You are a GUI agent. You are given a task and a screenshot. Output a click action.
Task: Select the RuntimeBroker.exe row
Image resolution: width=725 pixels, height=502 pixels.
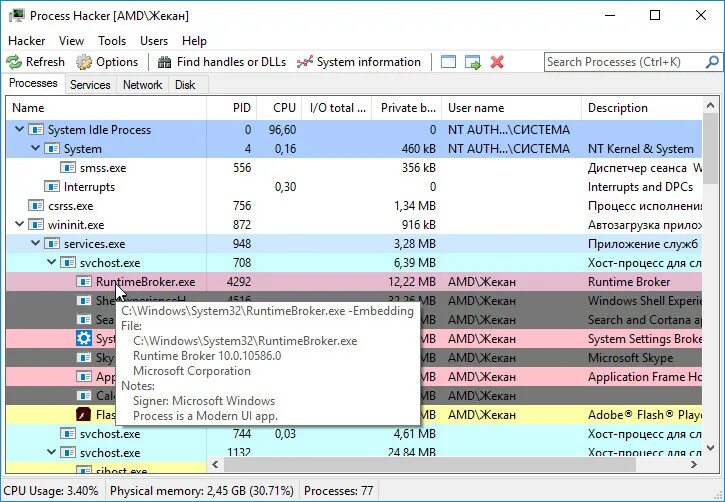point(354,282)
